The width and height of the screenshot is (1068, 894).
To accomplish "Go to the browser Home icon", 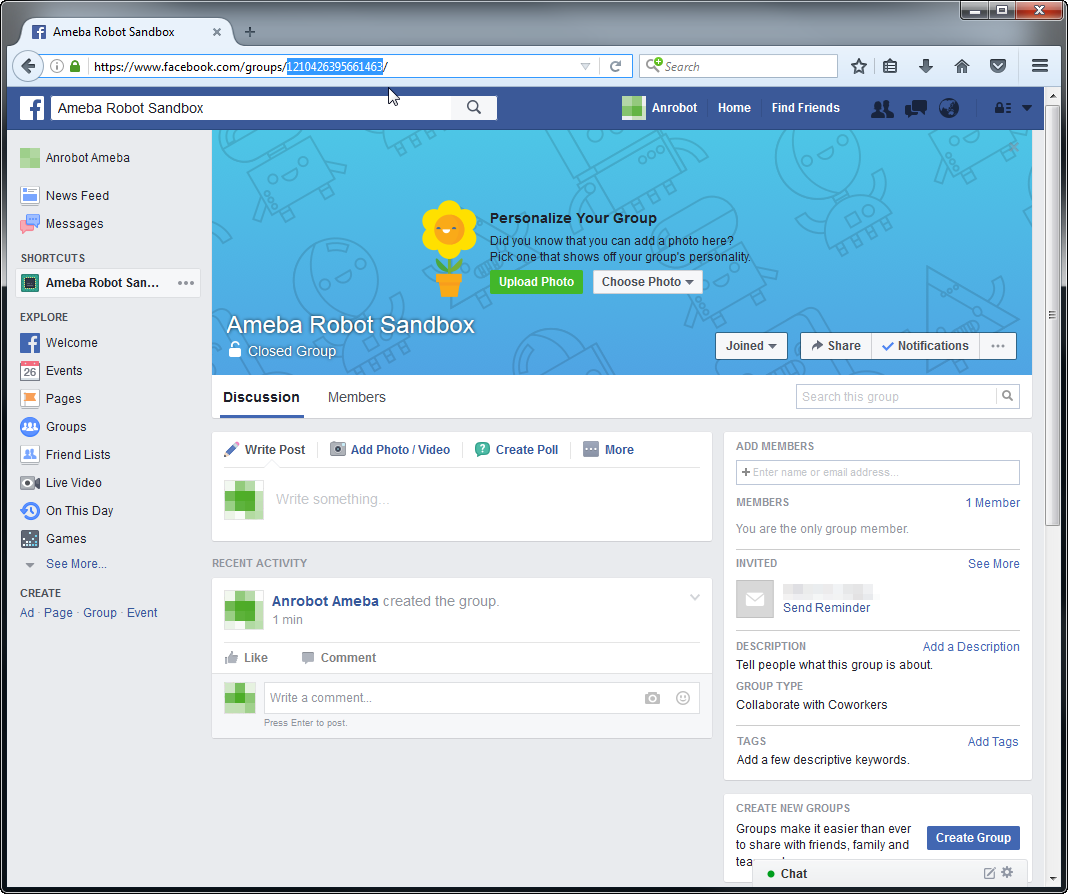I will [x=962, y=66].
